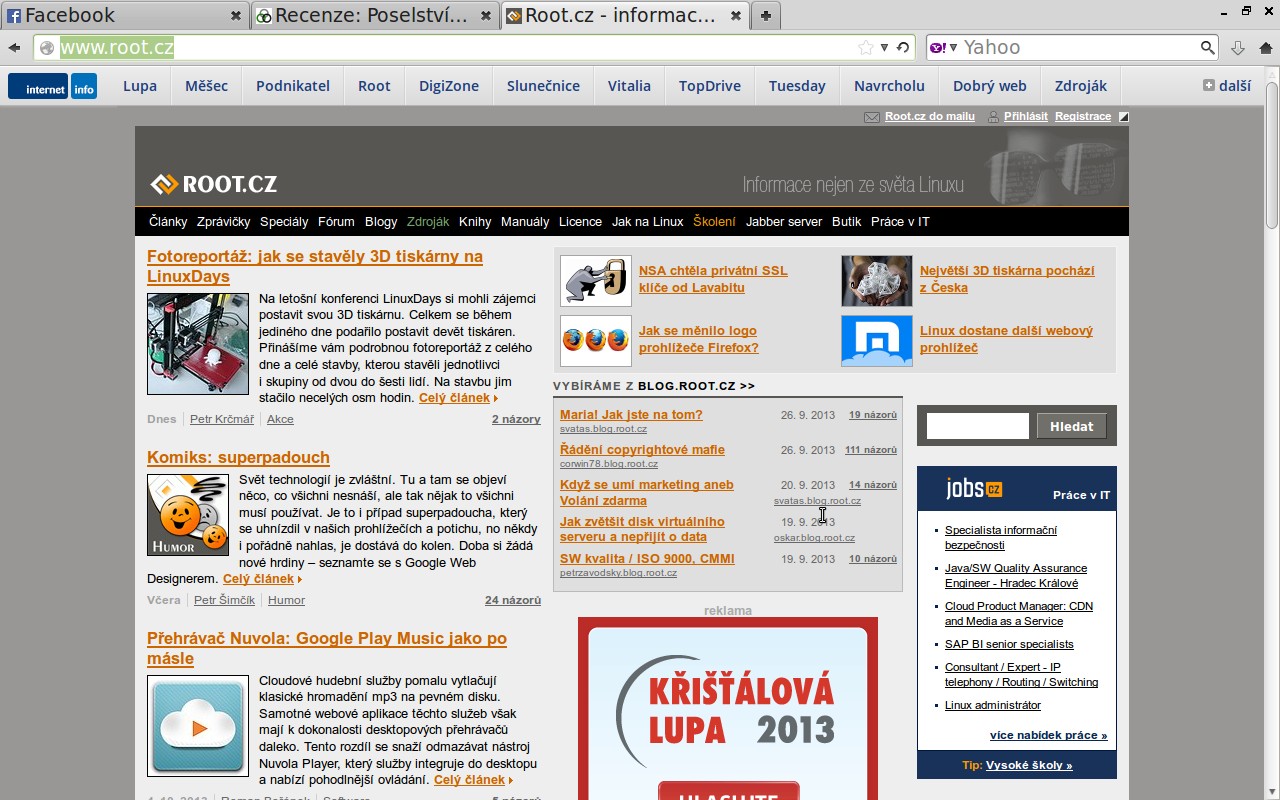Screen dimensions: 1280x800
Task: Click the 3D printer article thumbnail
Action: 198,344
